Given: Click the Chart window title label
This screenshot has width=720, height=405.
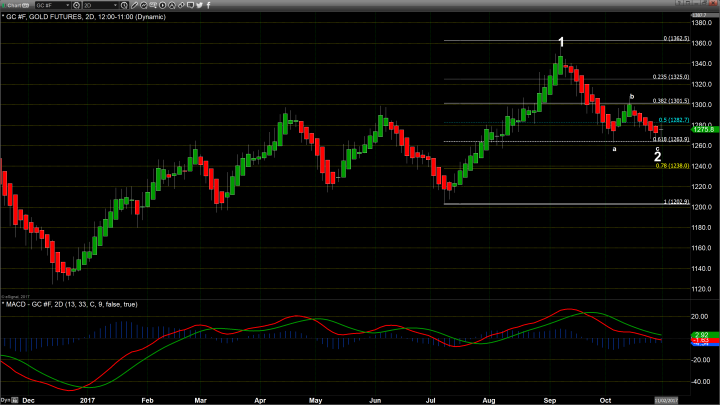Looking at the screenshot, I should tap(14, 6).
